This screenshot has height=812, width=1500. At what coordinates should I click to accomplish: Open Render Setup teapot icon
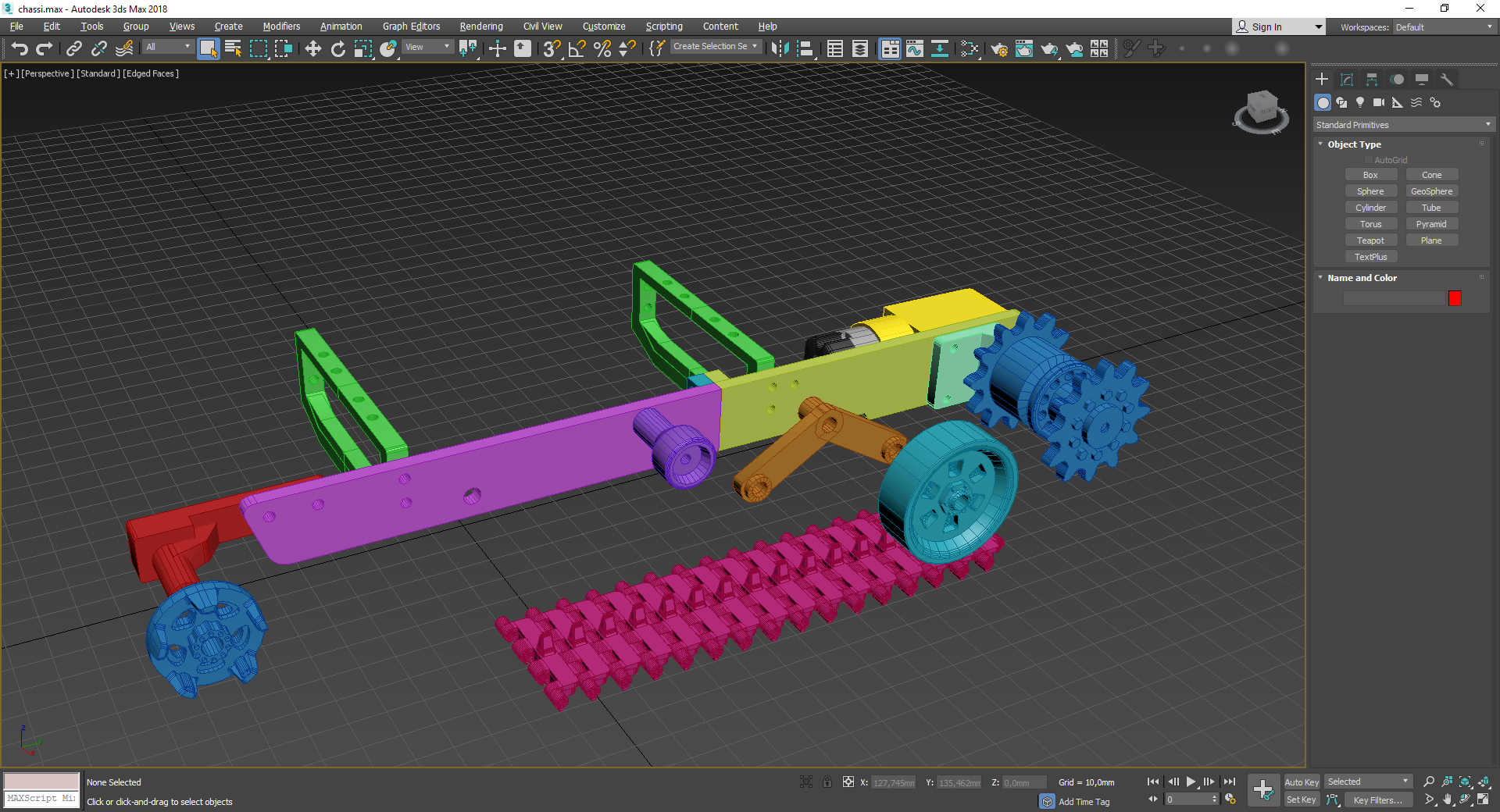(x=998, y=48)
